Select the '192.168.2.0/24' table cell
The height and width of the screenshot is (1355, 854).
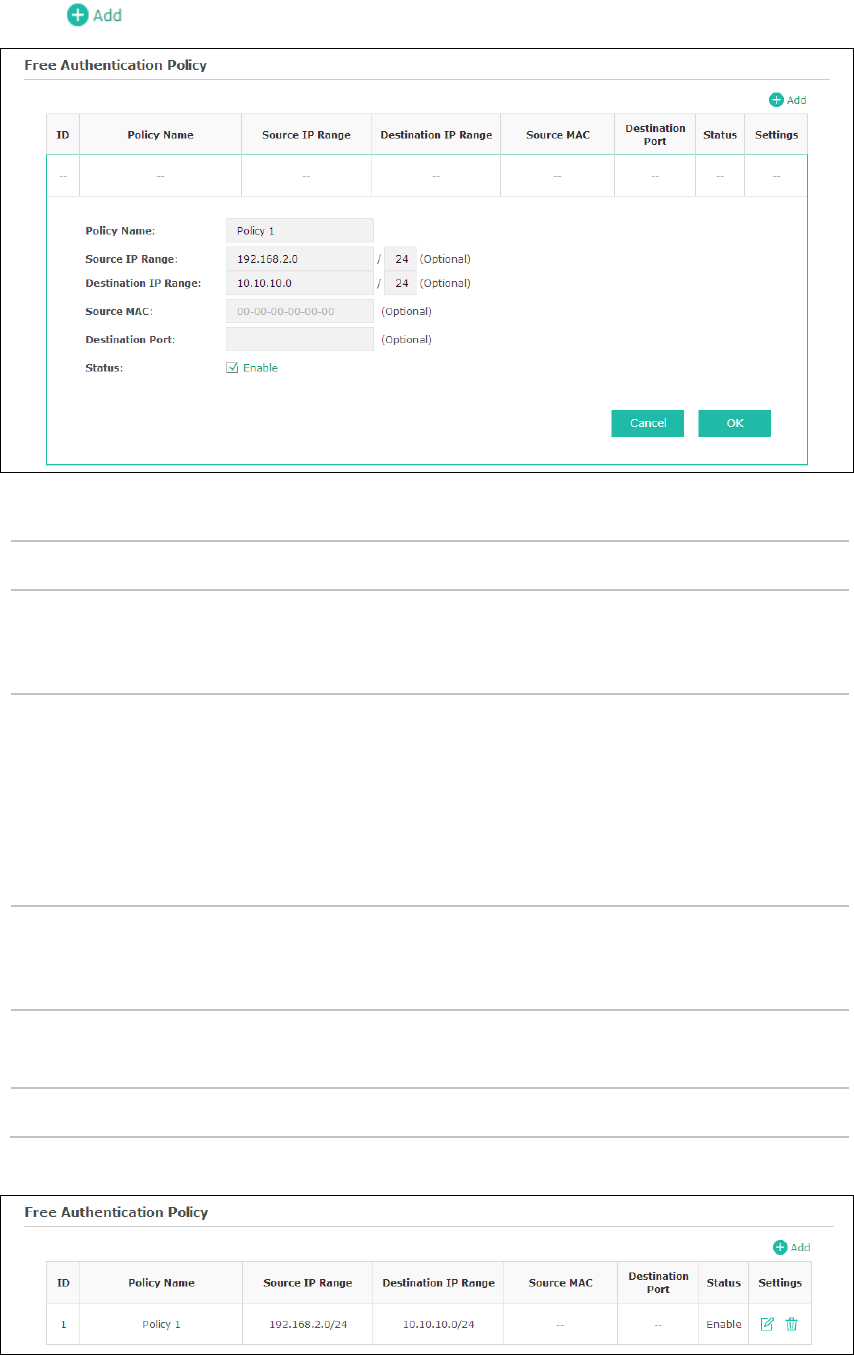[x=307, y=1324]
